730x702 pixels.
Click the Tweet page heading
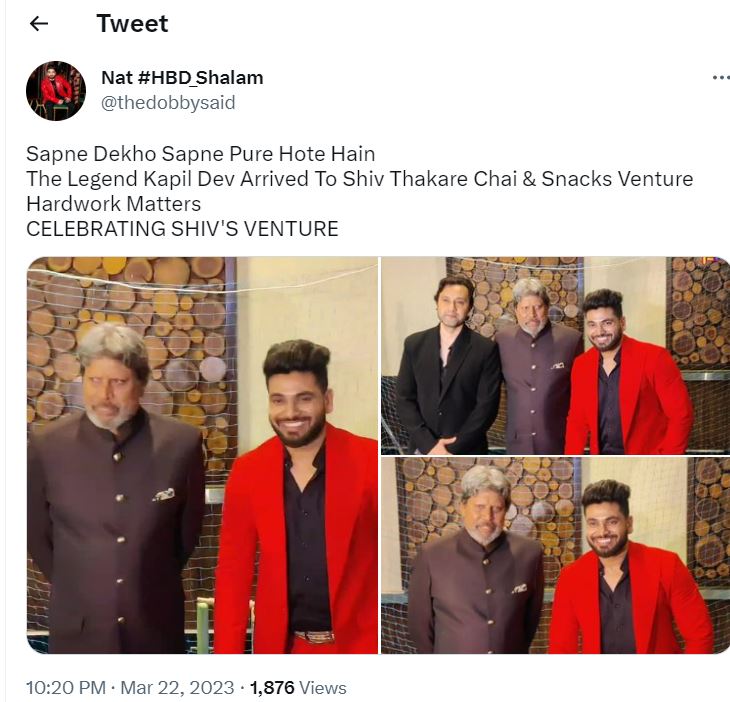(132, 23)
